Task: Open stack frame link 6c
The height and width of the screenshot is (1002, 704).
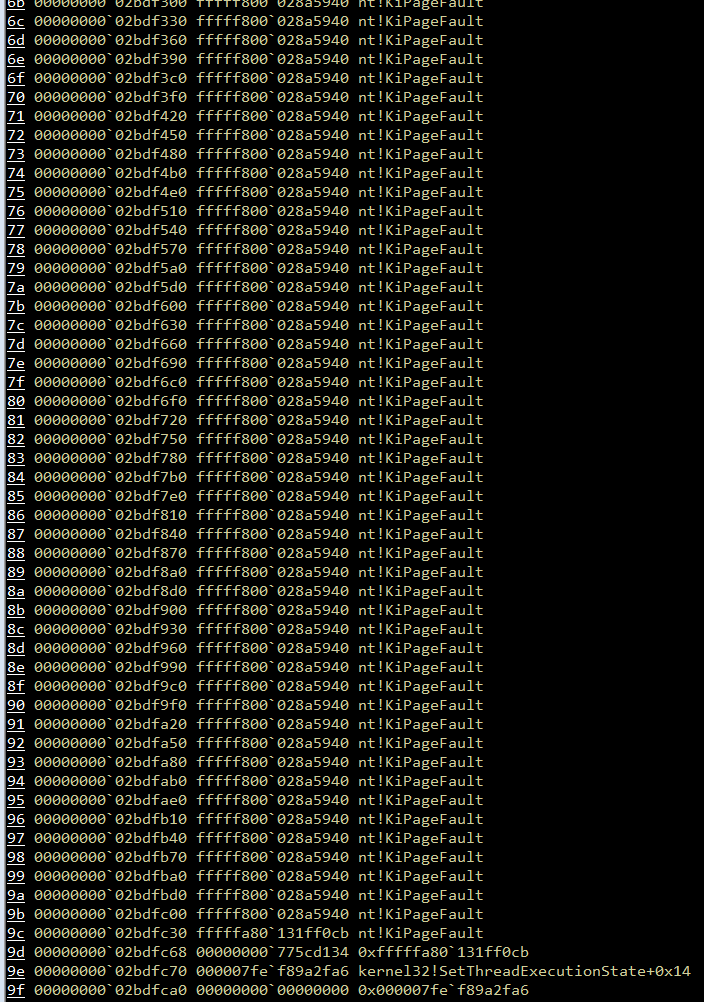Action: click(16, 21)
